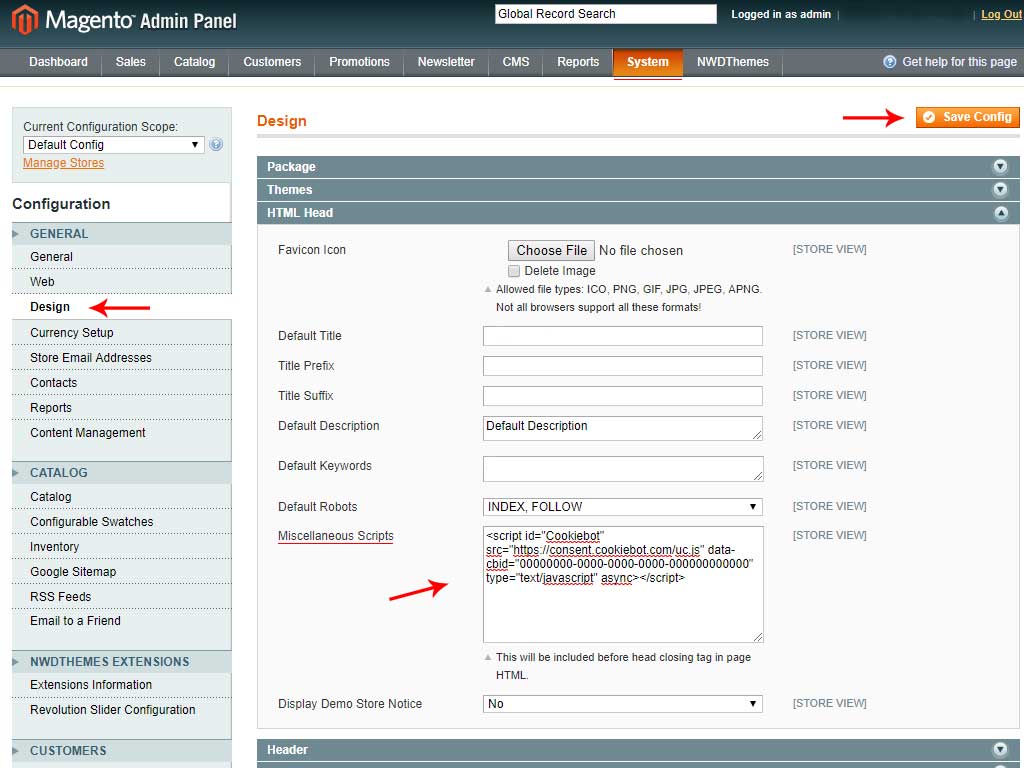Tick the Delete Image checkbox
1024x768 pixels.
[514, 270]
